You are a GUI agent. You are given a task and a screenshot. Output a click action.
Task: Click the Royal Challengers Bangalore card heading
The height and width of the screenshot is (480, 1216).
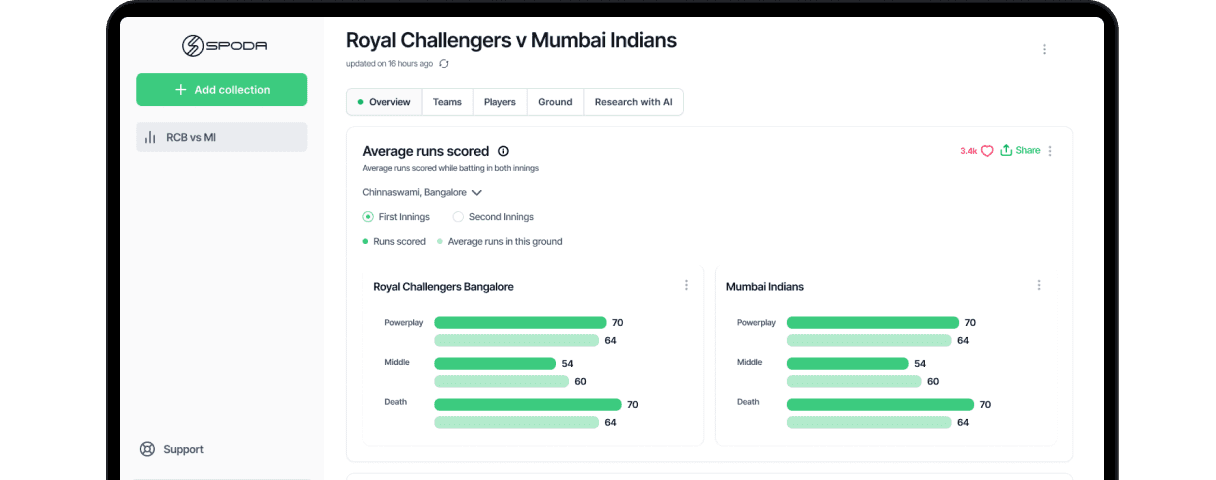point(443,287)
